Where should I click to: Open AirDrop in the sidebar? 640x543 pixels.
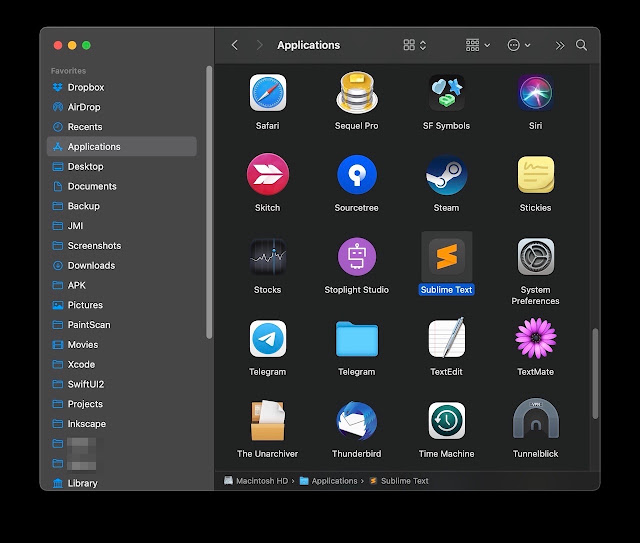tap(122, 107)
